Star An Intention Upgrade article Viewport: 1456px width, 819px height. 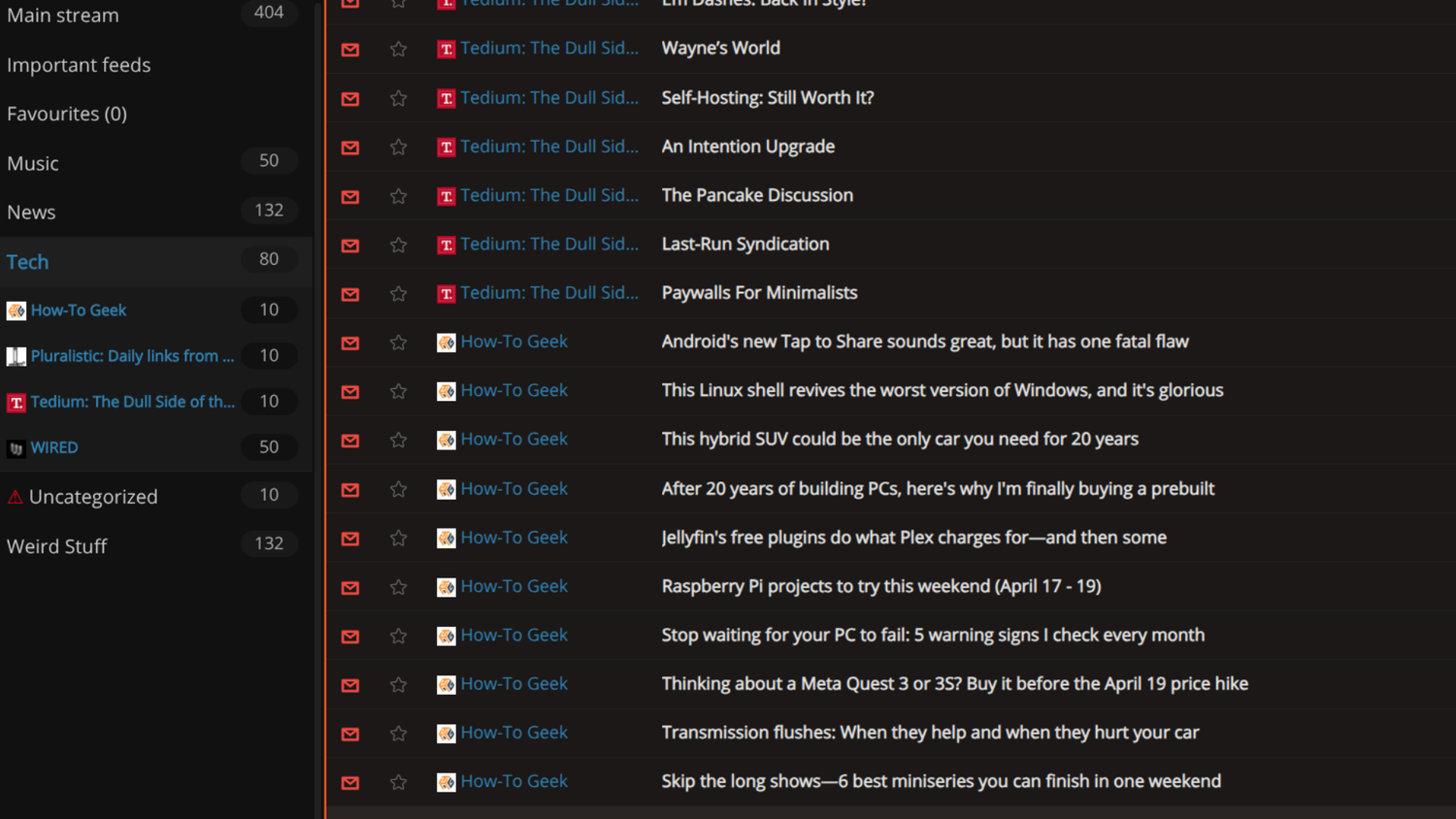(398, 147)
